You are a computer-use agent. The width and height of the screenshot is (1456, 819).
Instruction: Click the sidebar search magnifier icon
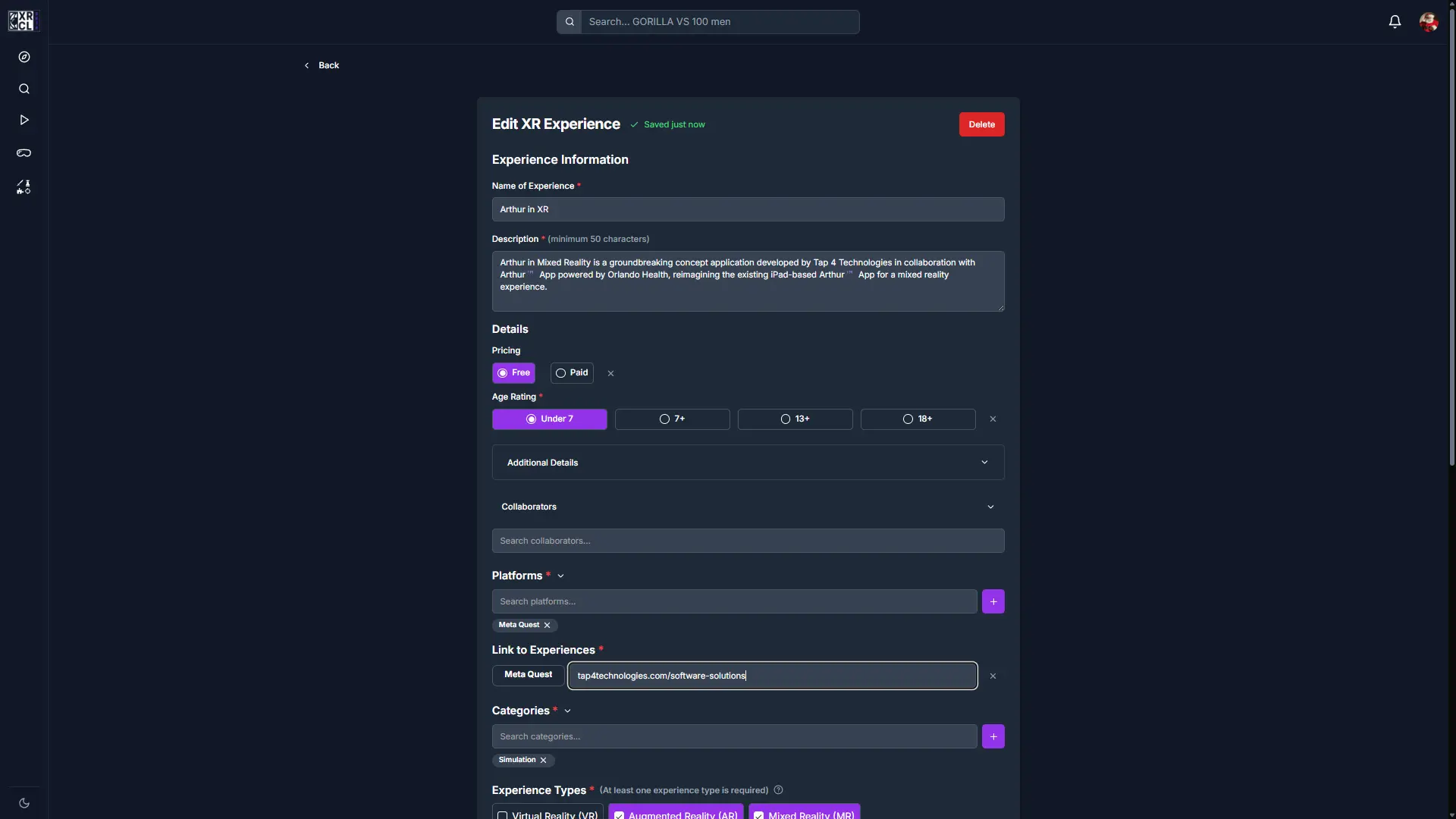click(24, 89)
